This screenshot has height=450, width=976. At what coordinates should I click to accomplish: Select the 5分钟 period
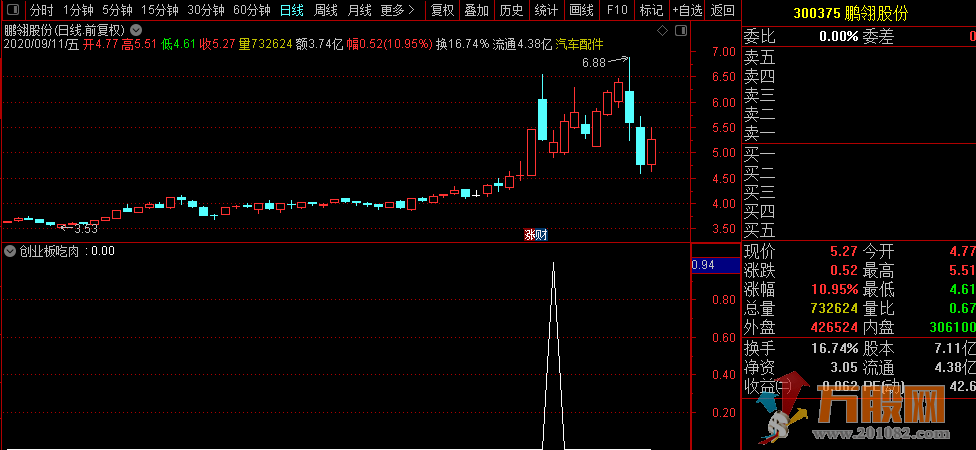(117, 10)
